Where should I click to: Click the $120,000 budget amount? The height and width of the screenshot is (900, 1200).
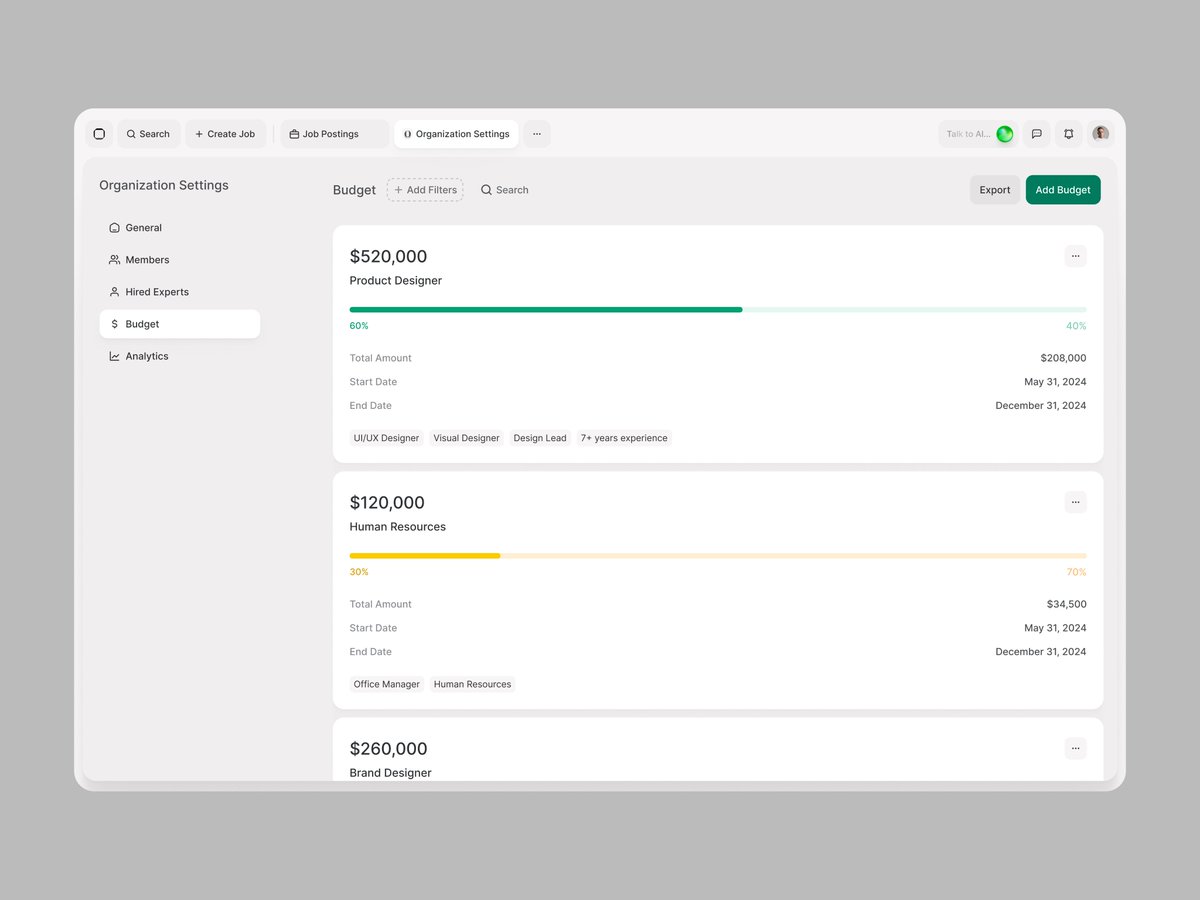(387, 503)
